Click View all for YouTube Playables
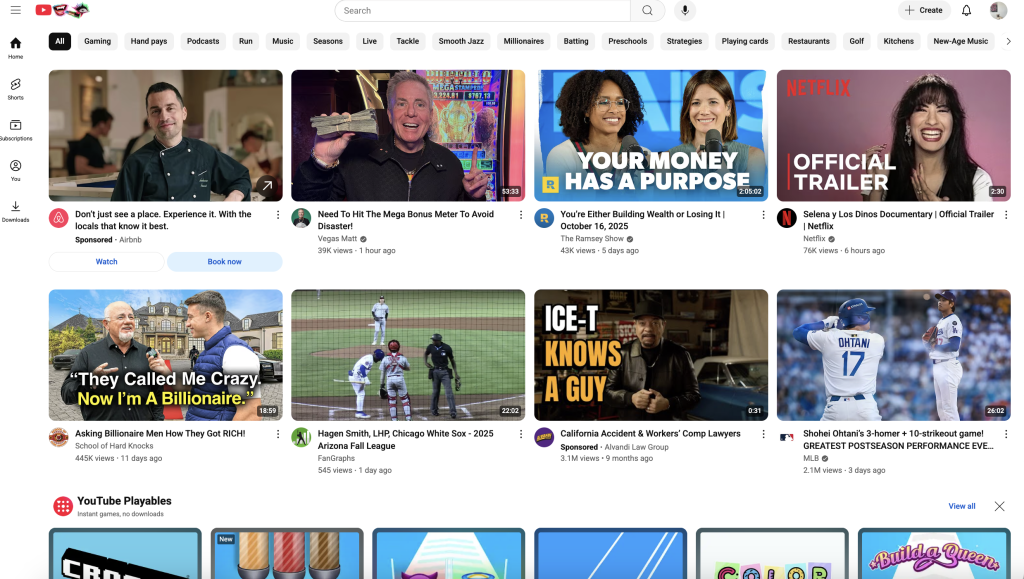 pos(961,506)
